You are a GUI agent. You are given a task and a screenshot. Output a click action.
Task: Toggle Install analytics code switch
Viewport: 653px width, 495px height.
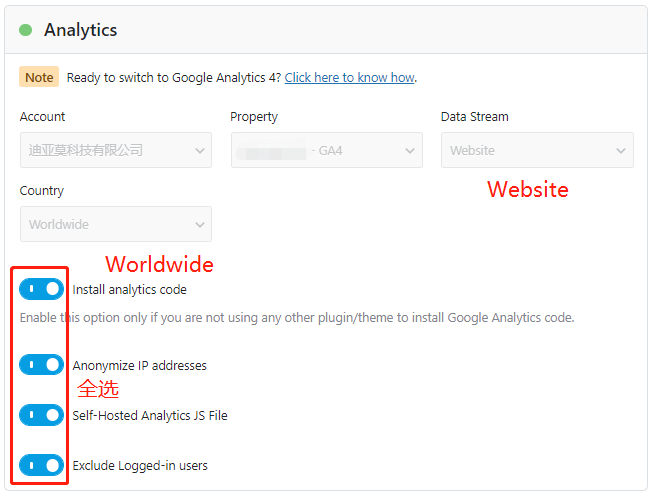[42, 289]
